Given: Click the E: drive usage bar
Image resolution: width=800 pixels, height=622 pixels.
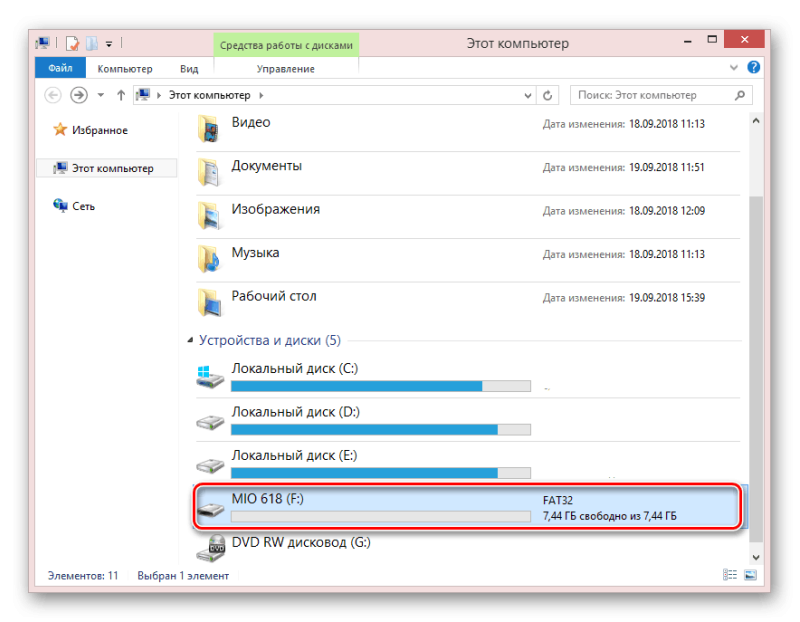Looking at the screenshot, I should point(381,473).
